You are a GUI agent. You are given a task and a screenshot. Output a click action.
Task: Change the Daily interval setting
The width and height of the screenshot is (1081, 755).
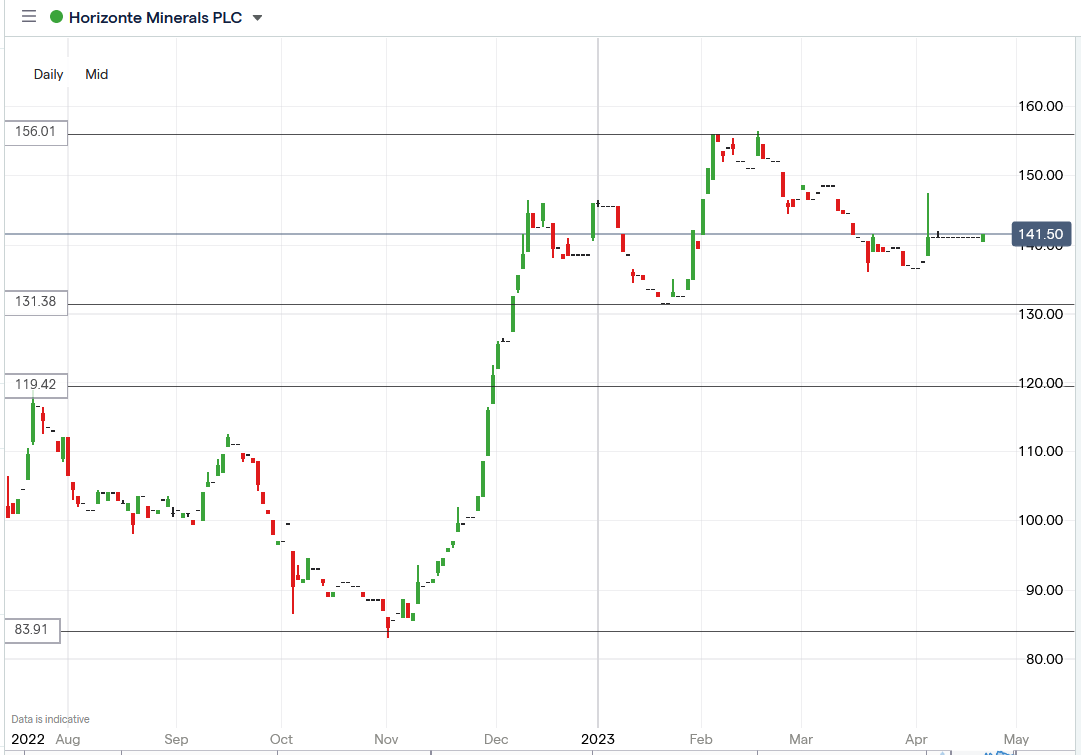[x=48, y=74]
